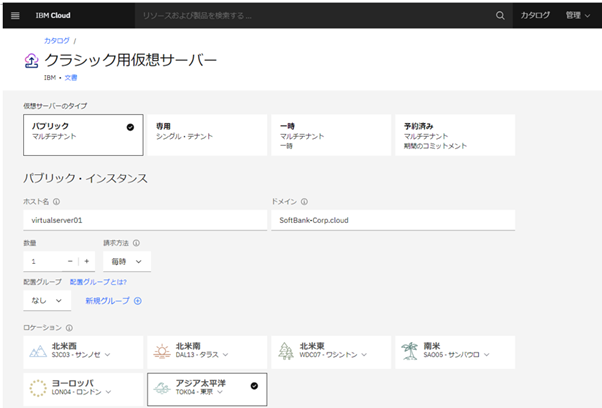Click the search magnifier icon
Screen dimensions: 602x408
(500, 16)
